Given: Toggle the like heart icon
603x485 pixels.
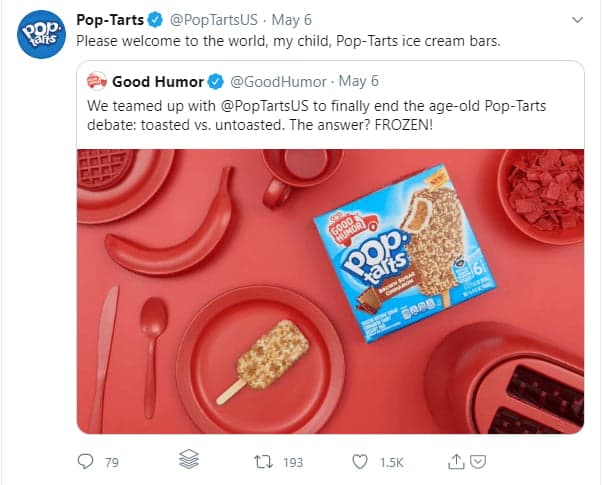Looking at the screenshot, I should 361,461.
